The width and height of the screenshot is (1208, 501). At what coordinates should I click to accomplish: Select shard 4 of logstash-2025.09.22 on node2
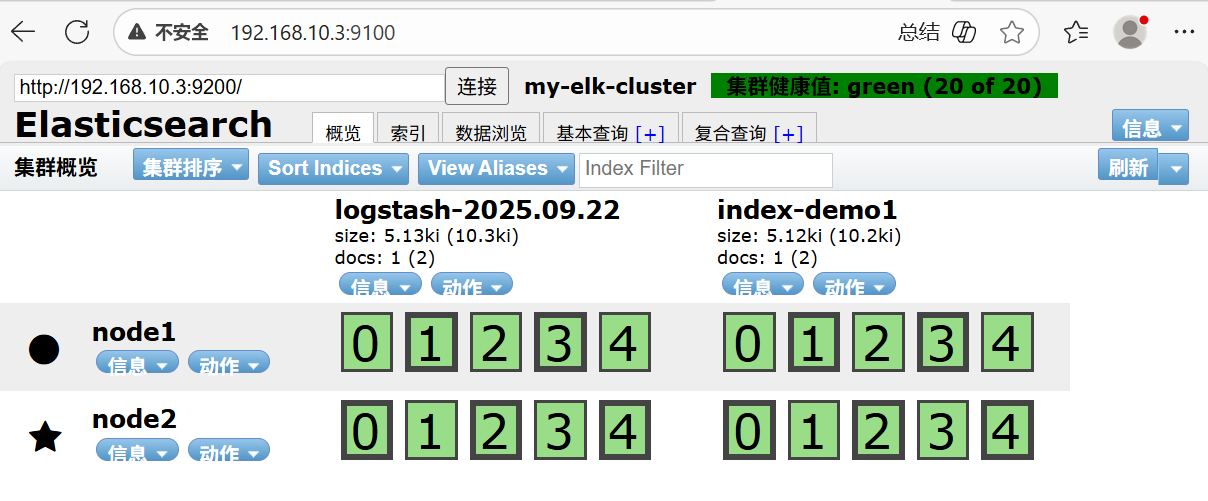point(624,431)
